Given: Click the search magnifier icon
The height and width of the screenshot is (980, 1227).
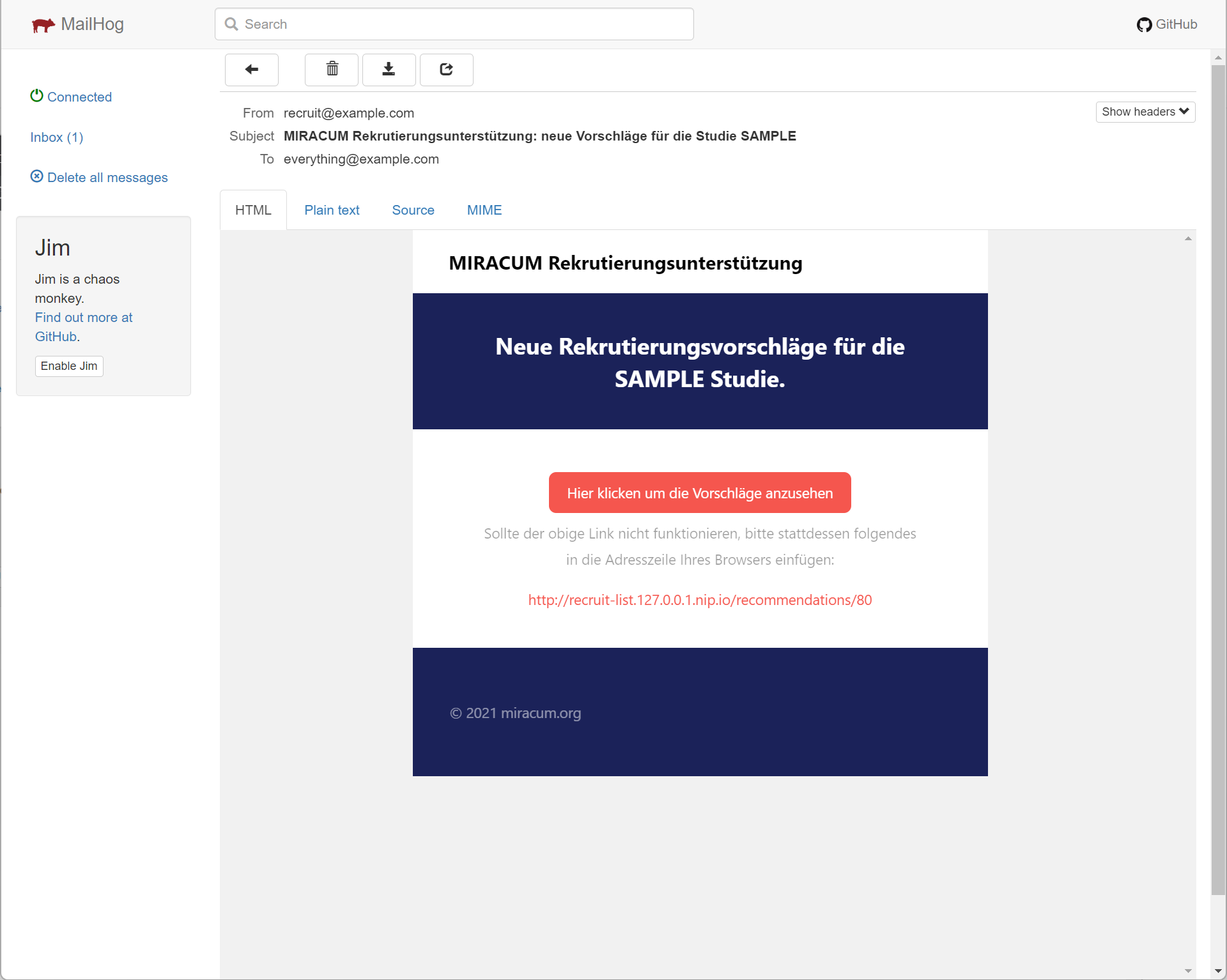Looking at the screenshot, I should pyautogui.click(x=231, y=24).
